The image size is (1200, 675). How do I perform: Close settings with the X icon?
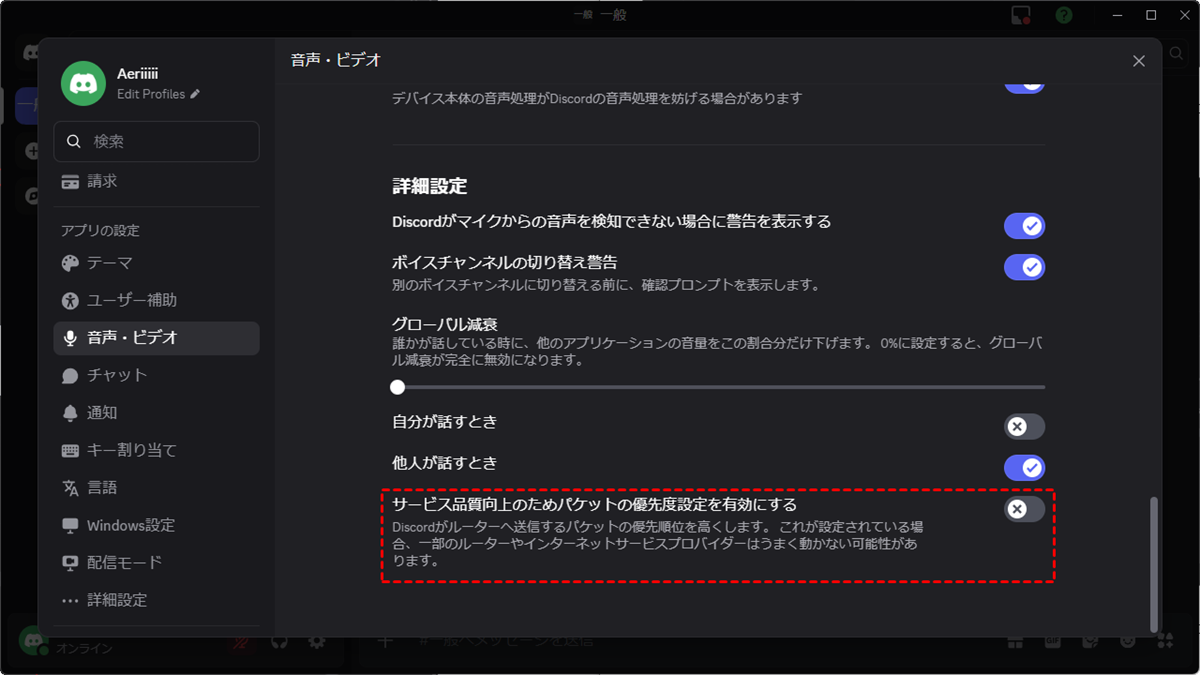point(1138,61)
